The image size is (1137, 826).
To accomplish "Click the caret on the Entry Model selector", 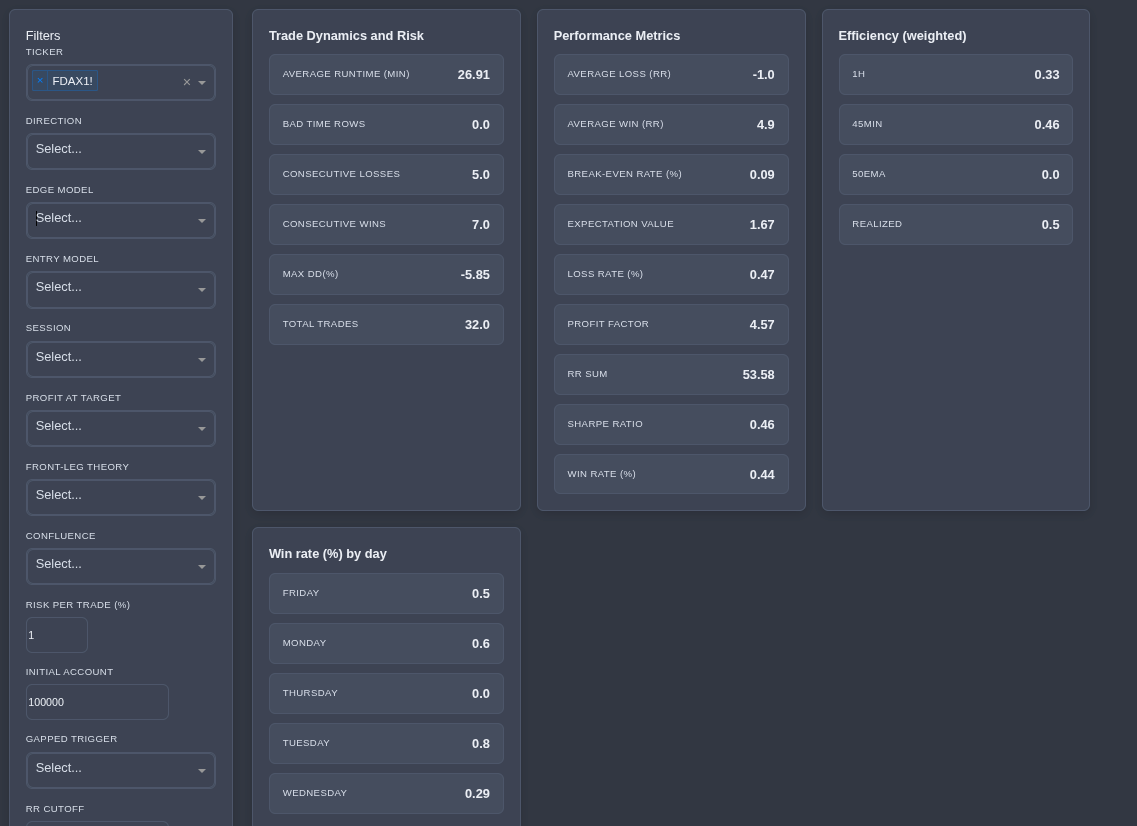I will [x=202, y=290].
